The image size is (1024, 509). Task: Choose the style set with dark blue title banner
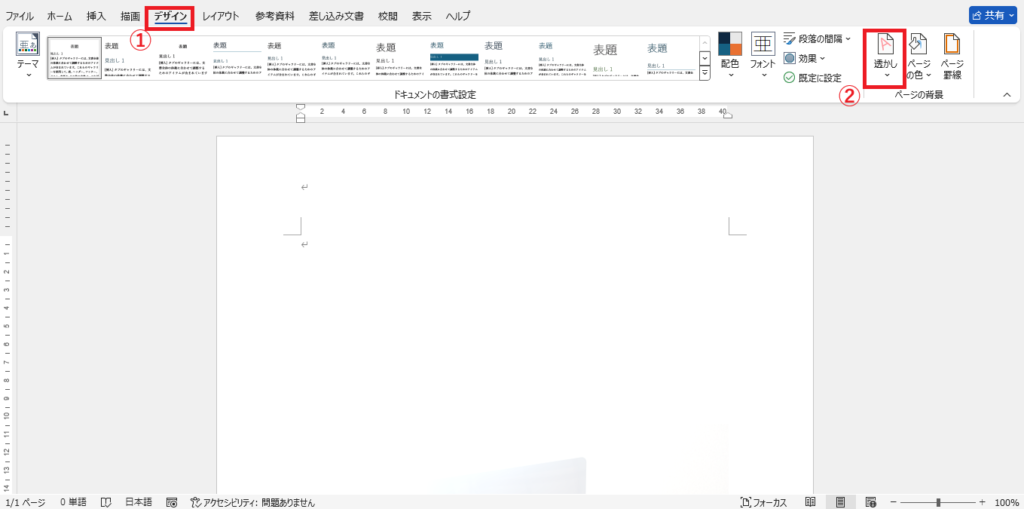[454, 57]
